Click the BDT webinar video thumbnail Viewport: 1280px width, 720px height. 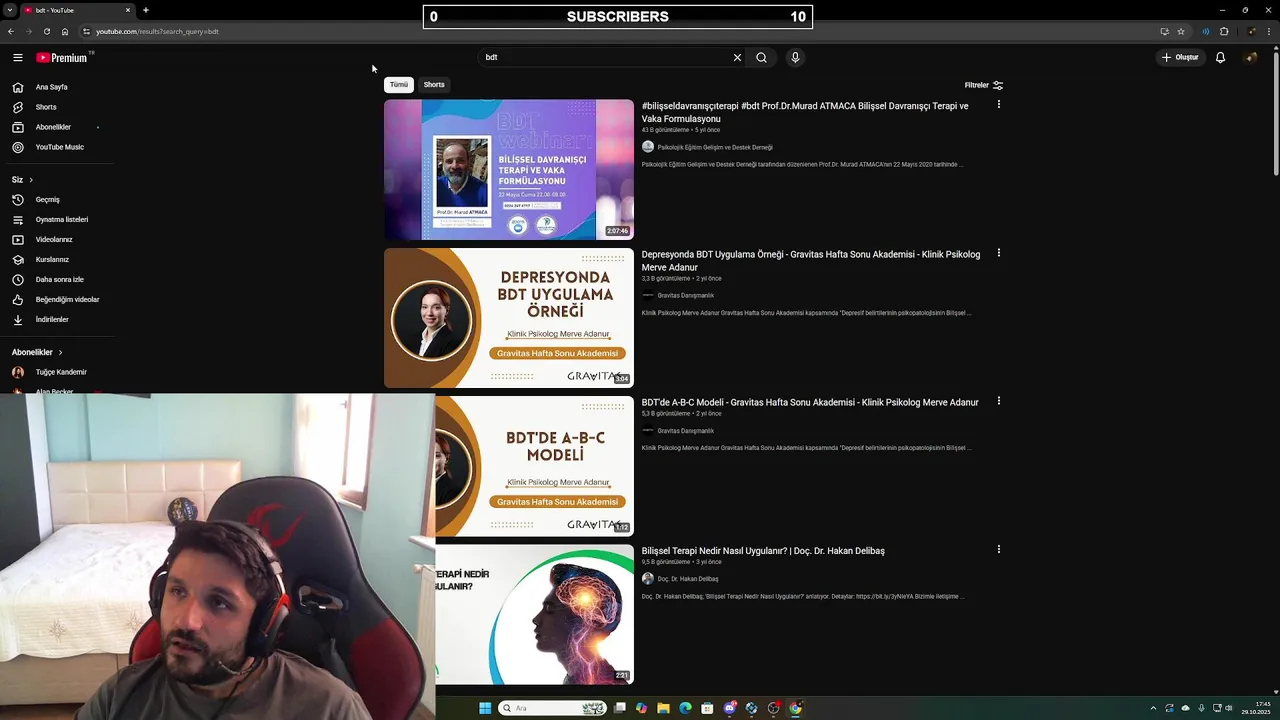click(509, 169)
